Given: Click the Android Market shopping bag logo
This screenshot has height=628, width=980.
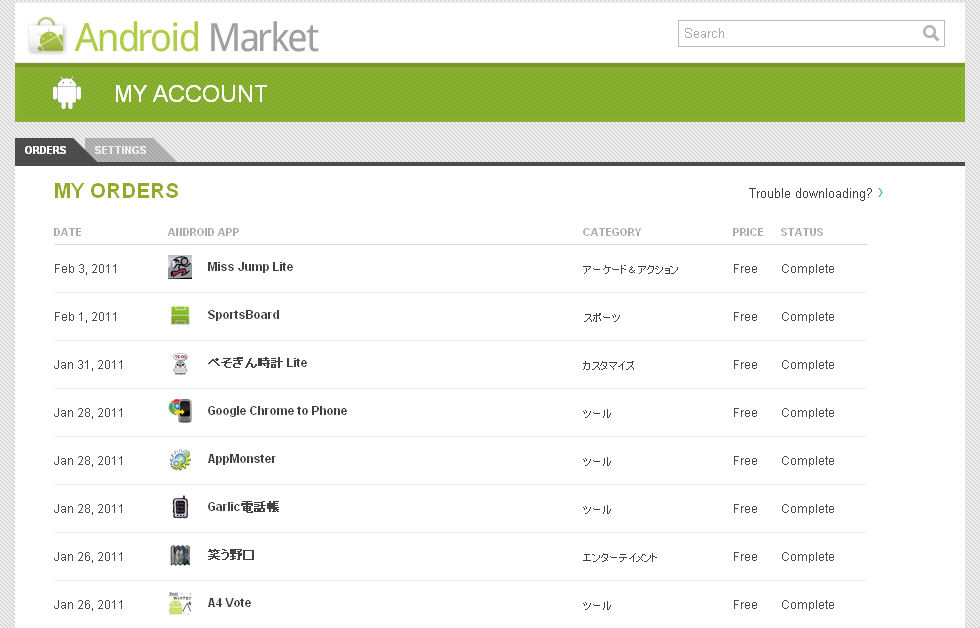Looking at the screenshot, I should coord(47,36).
